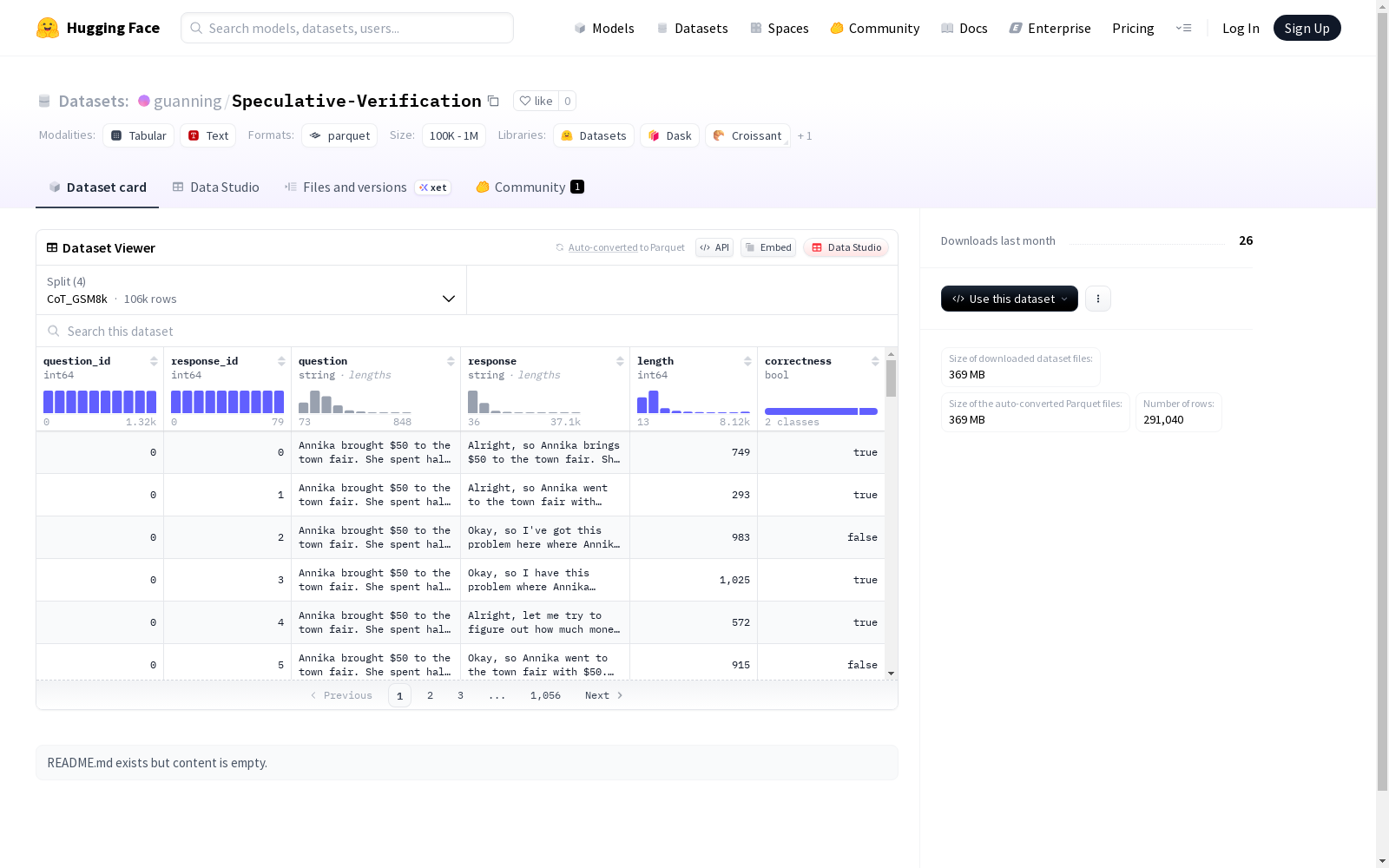
Task: Click the search magnifier icon in dataset search
Action: click(x=54, y=331)
